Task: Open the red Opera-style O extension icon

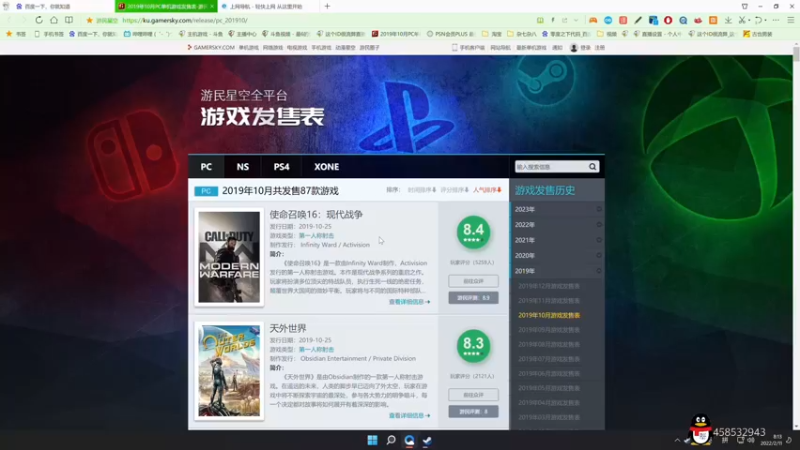Action: point(668,20)
